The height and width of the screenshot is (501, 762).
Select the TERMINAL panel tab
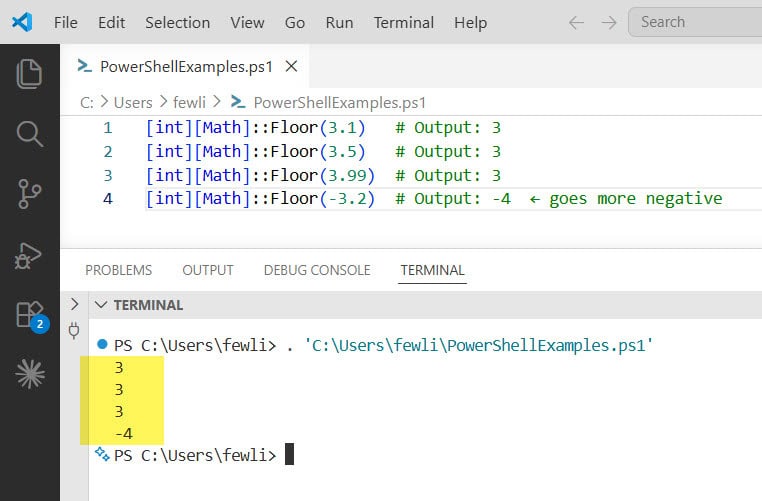pyautogui.click(x=432, y=270)
